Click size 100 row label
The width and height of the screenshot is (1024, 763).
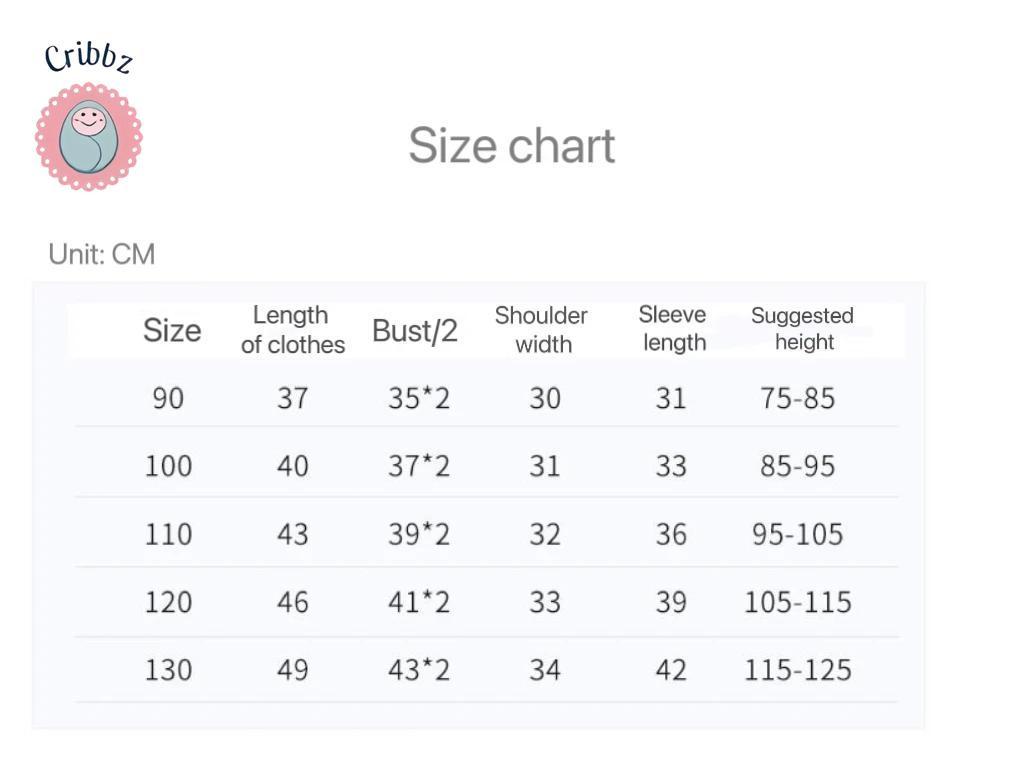coord(168,466)
